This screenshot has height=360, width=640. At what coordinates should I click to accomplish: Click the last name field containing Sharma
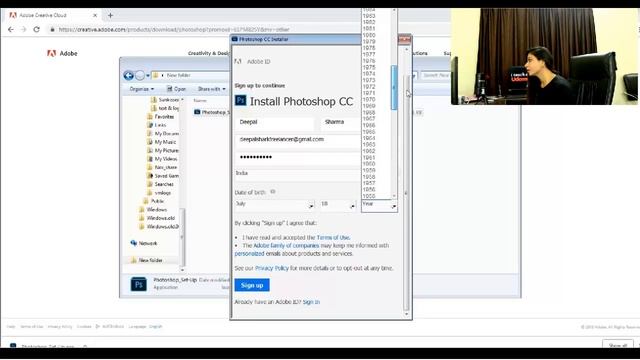(x=340, y=123)
